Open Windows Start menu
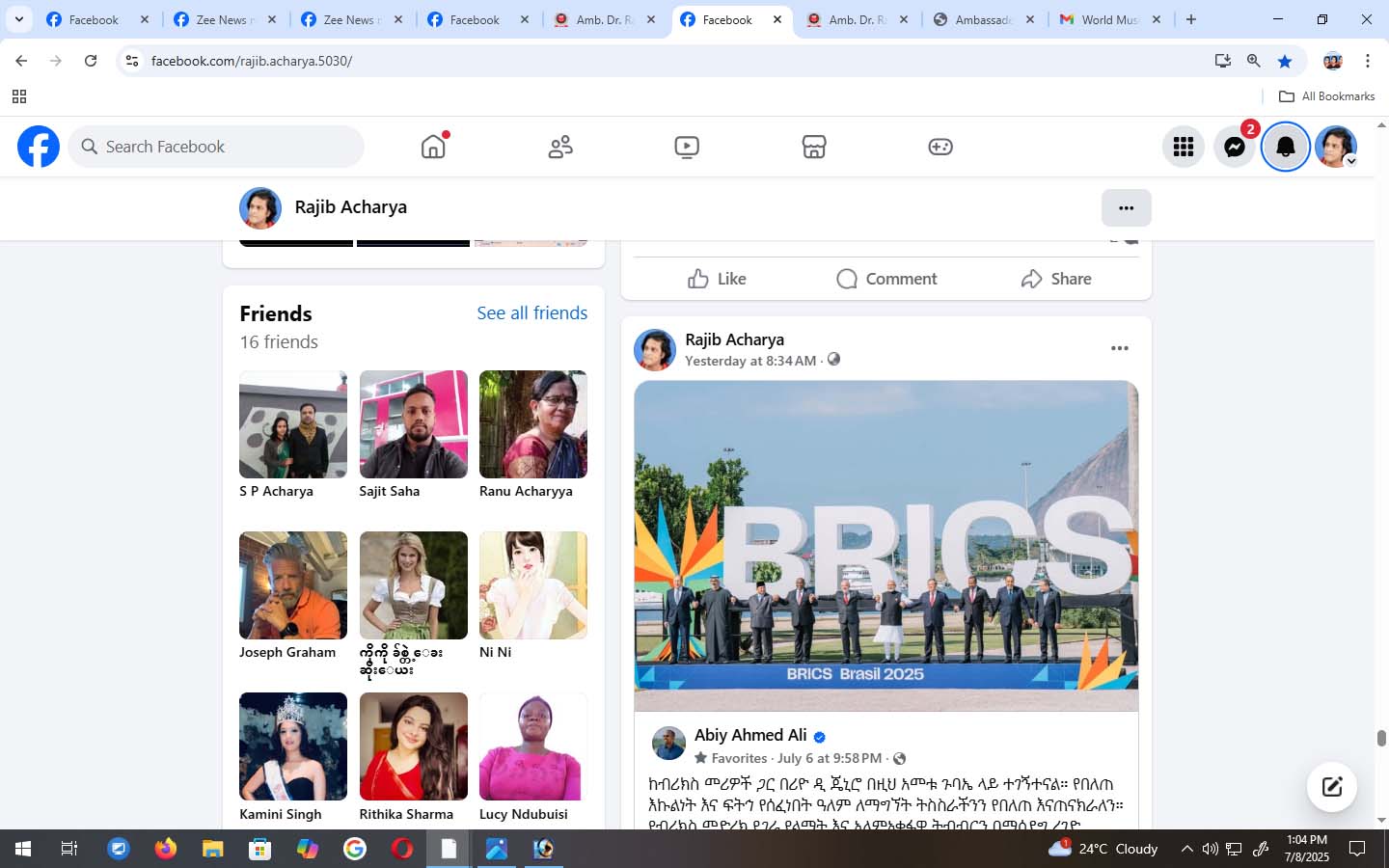The height and width of the screenshot is (868, 1389). coord(23,849)
